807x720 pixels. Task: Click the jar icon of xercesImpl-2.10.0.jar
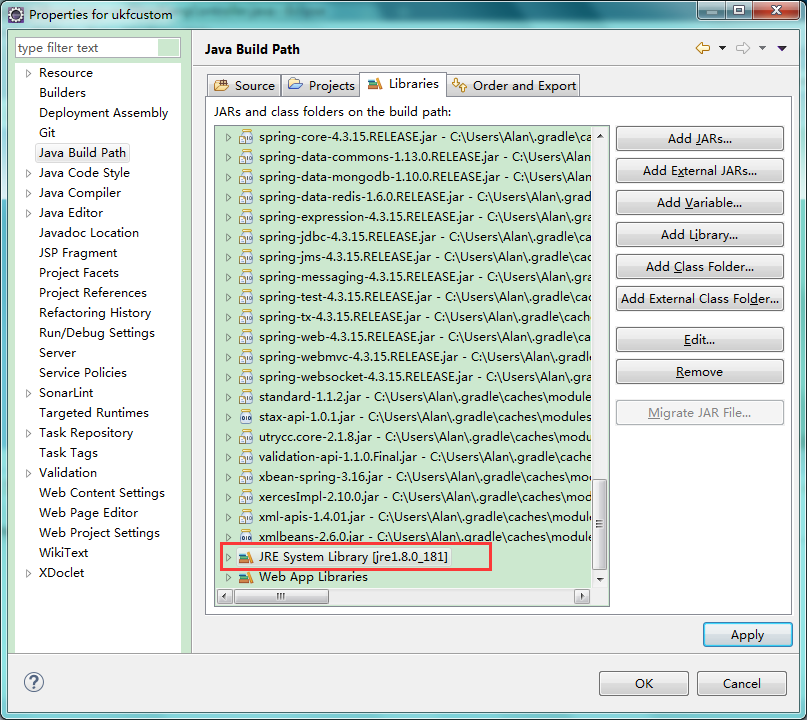246,497
